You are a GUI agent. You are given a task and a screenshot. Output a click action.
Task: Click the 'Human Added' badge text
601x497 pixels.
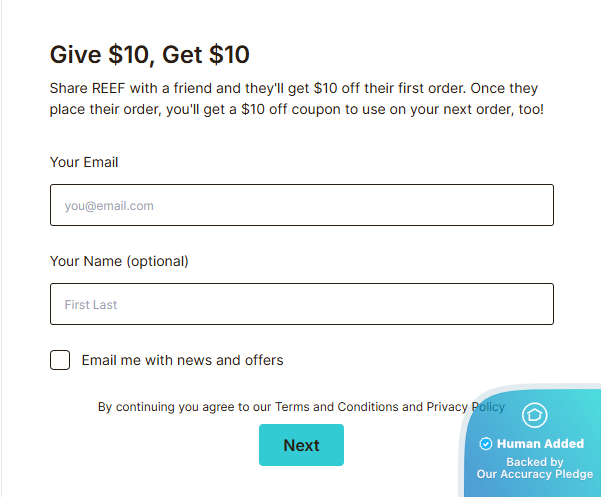[x=540, y=444]
